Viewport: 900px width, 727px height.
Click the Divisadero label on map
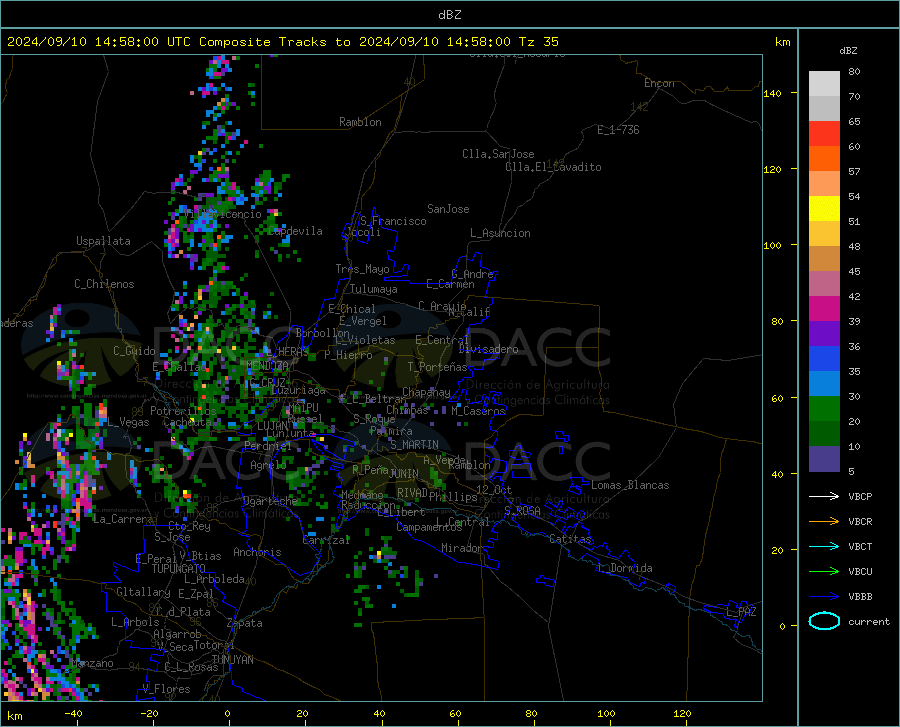point(488,349)
